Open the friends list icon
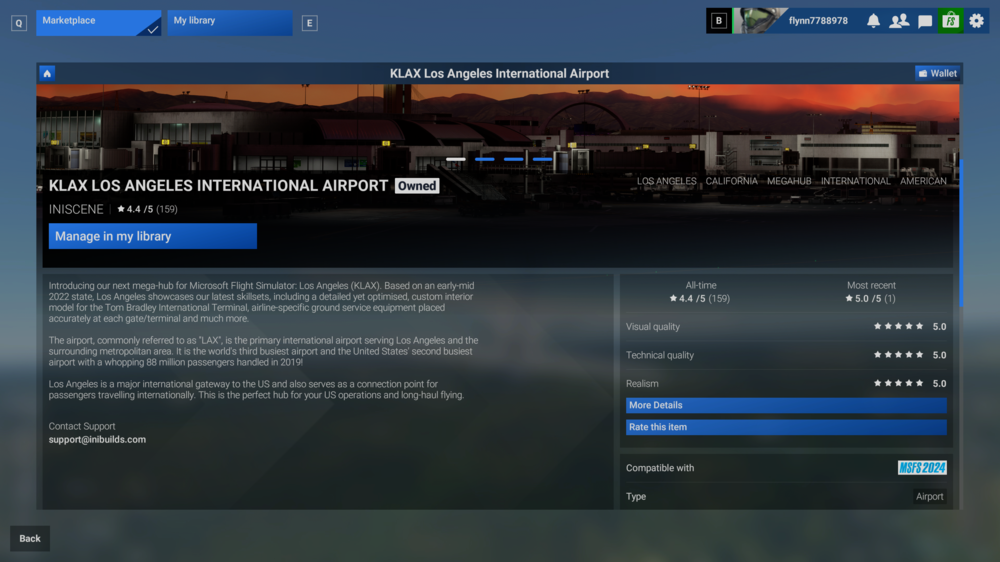The width and height of the screenshot is (1000, 562). click(x=899, y=21)
